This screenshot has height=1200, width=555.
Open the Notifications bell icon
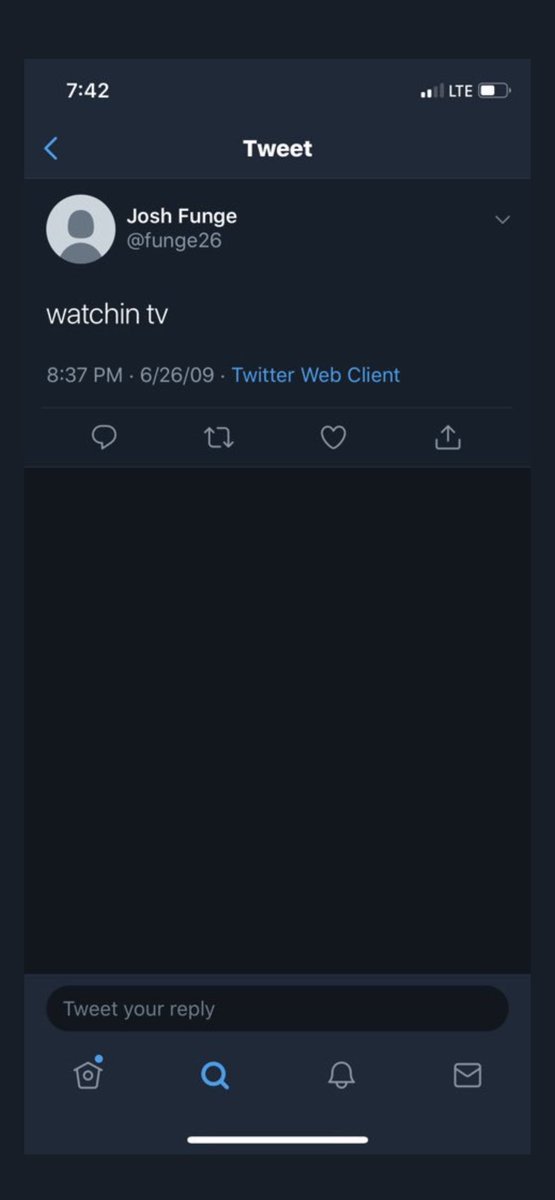coord(341,1075)
